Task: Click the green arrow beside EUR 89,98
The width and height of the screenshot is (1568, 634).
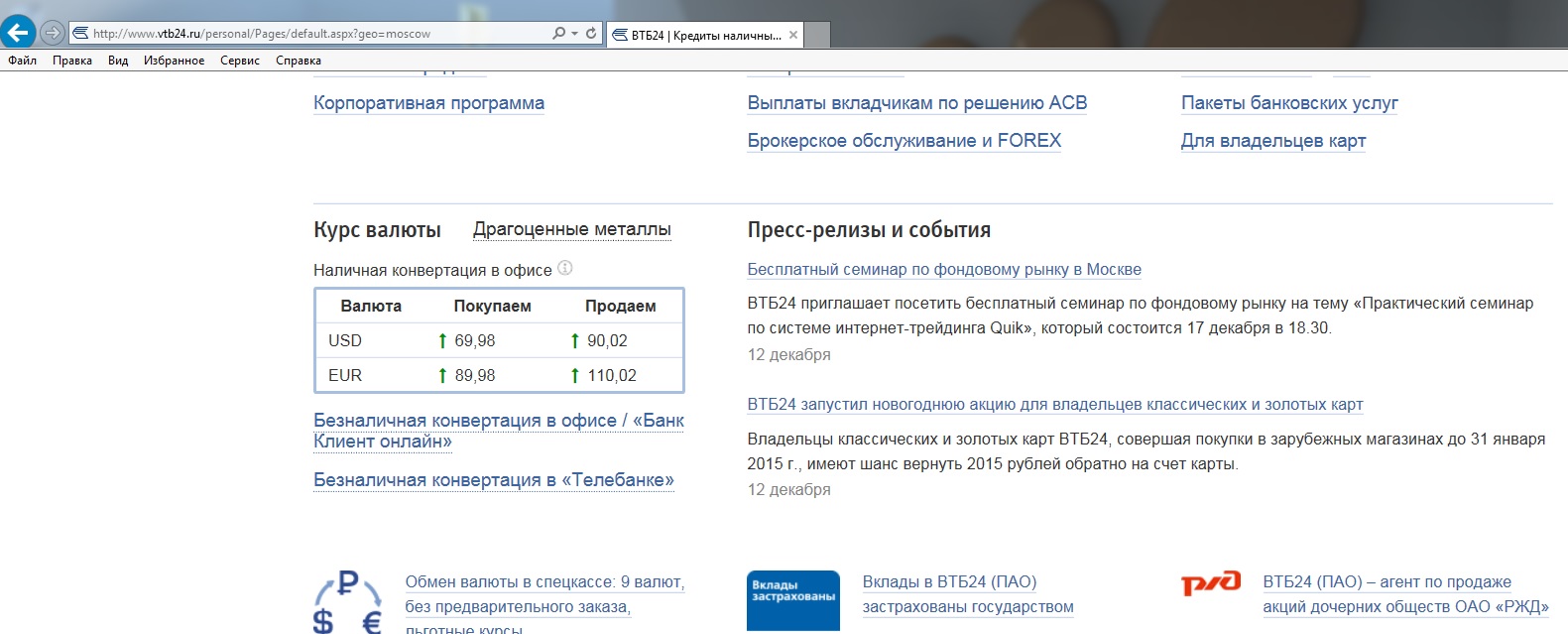Action: point(442,375)
